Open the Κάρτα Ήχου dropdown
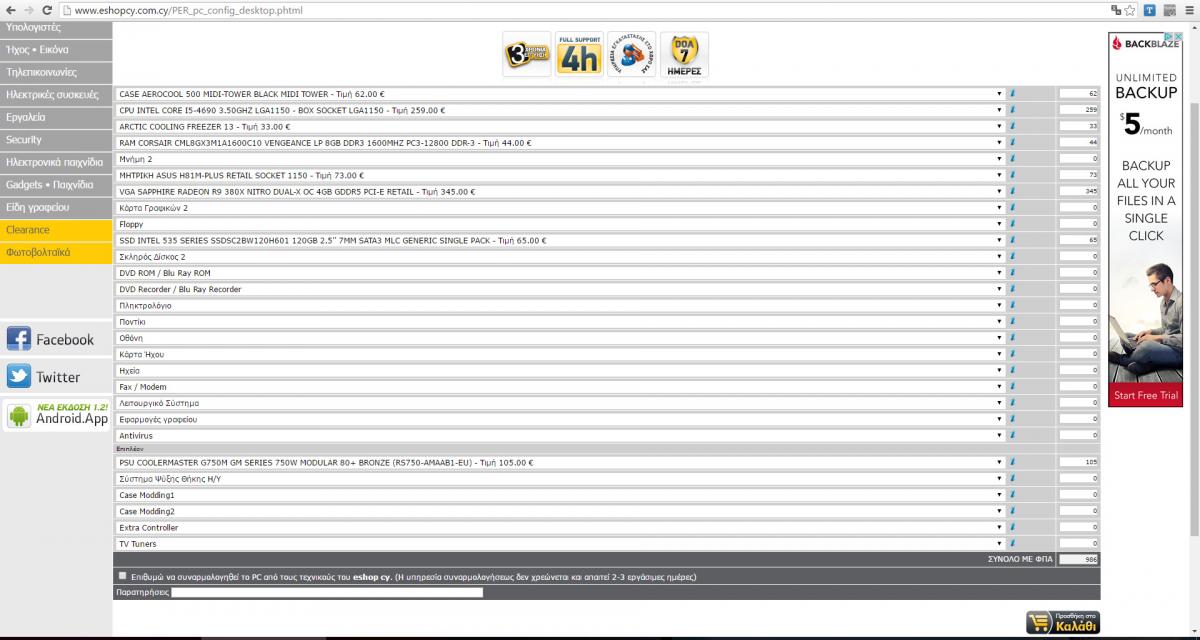The width and height of the screenshot is (1200, 640). pos(560,354)
